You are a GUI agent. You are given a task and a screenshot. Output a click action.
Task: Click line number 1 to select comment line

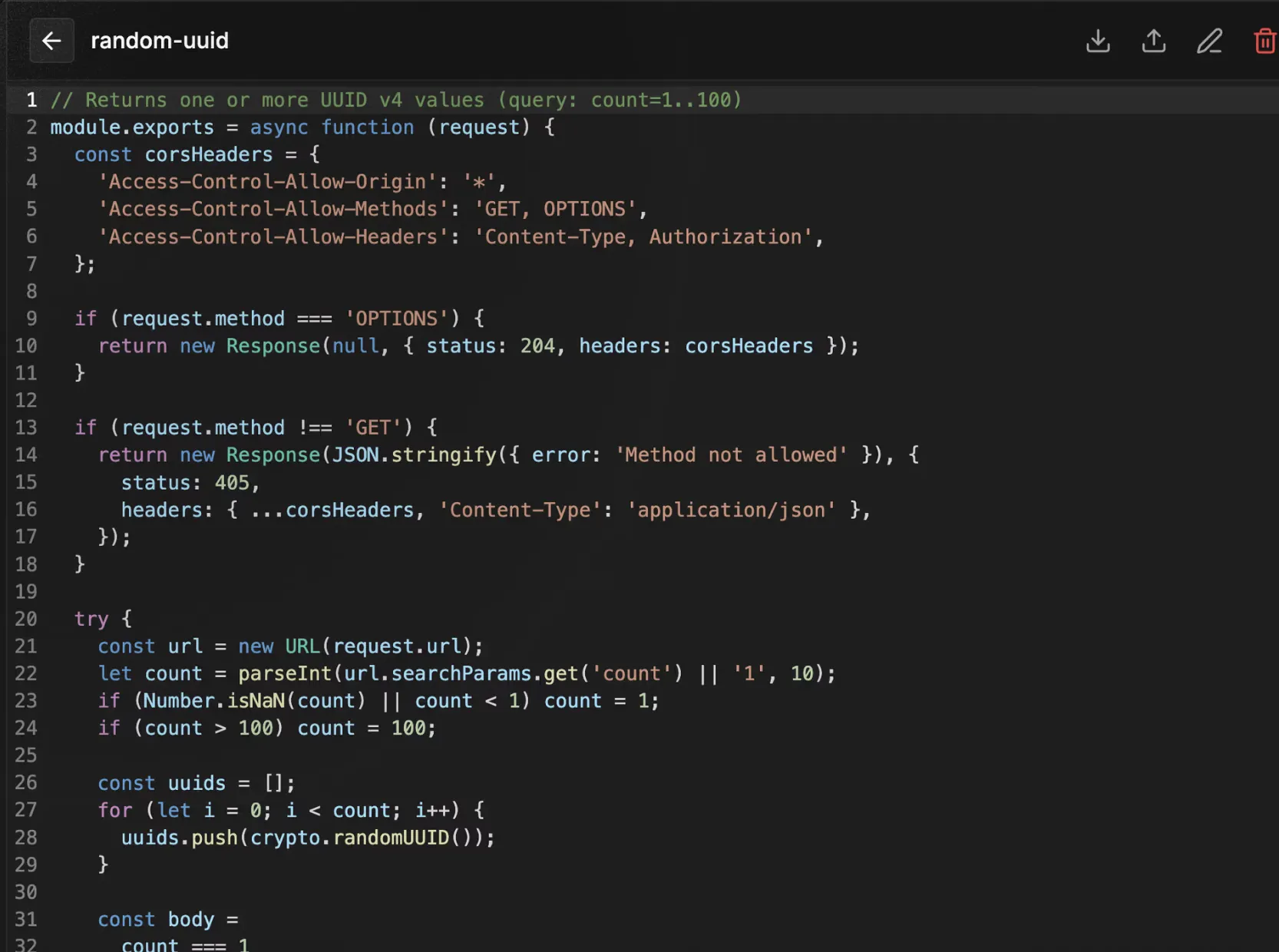point(31,99)
